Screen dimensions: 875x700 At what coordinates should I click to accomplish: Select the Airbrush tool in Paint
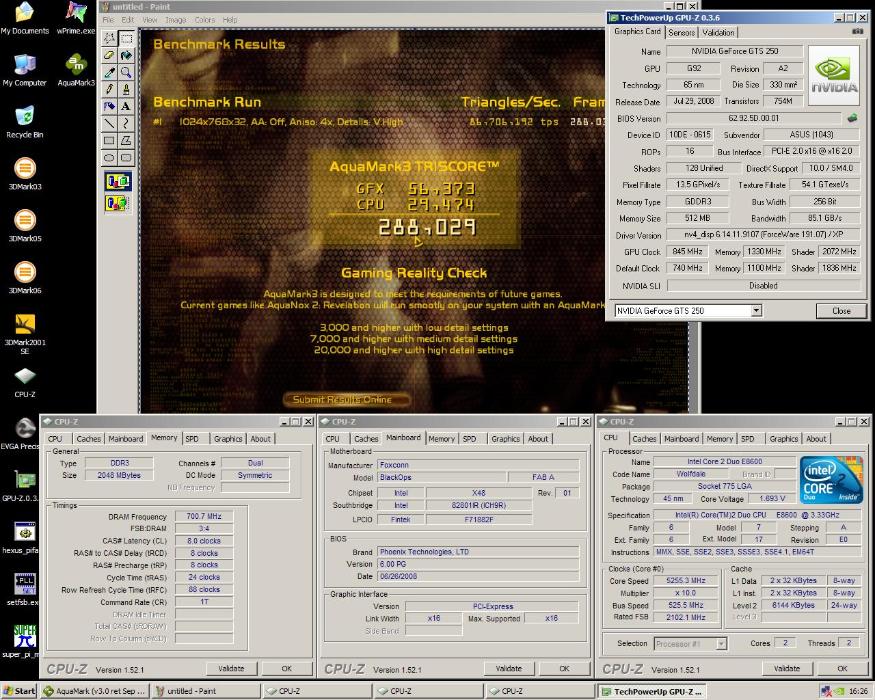tap(109, 106)
